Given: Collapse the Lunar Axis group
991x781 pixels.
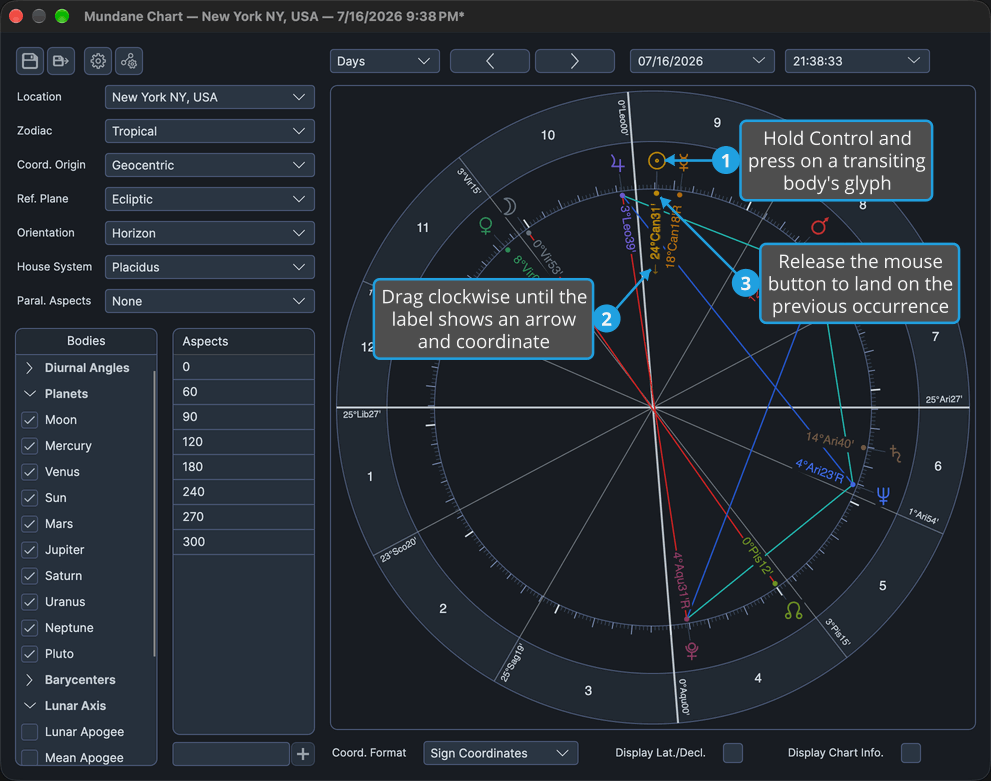Looking at the screenshot, I should [x=29, y=706].
